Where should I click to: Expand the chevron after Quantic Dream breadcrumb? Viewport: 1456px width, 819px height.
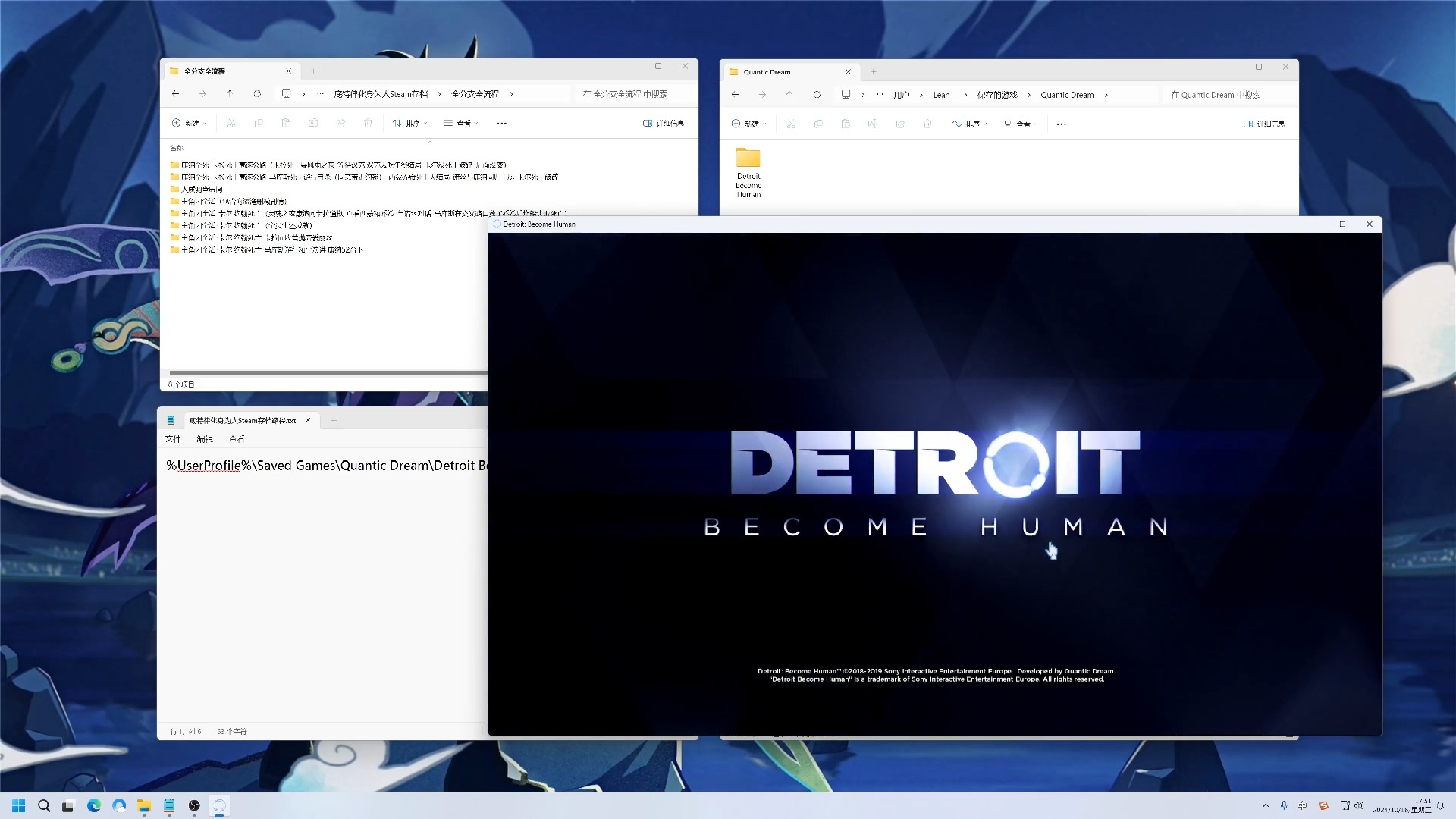tap(1106, 95)
